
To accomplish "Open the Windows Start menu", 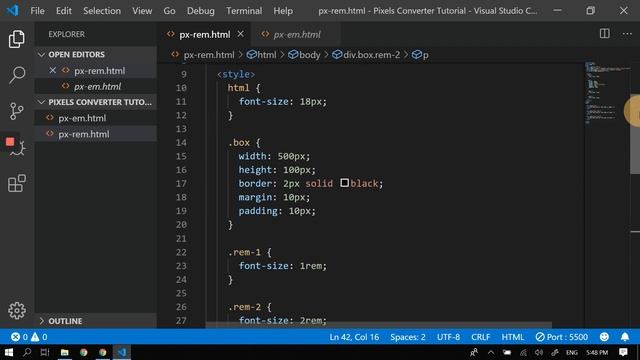I will [x=9, y=352].
